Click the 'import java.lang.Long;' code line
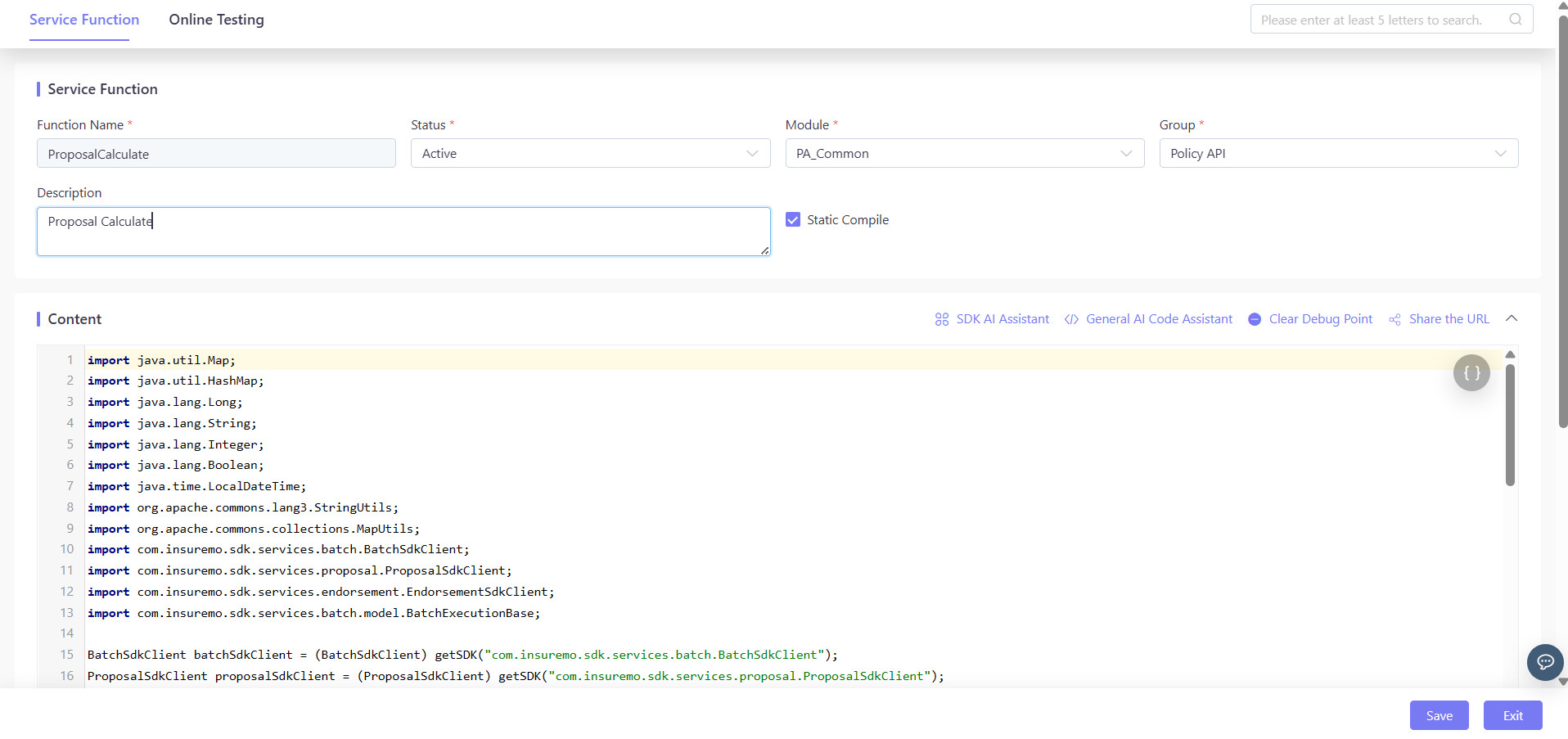The height and width of the screenshot is (739, 1568). (x=165, y=402)
